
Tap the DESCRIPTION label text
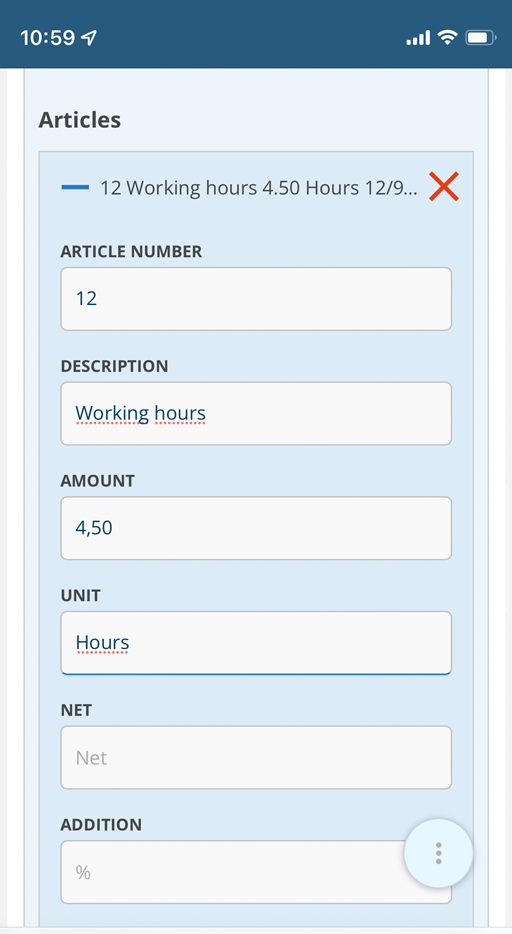coord(114,366)
